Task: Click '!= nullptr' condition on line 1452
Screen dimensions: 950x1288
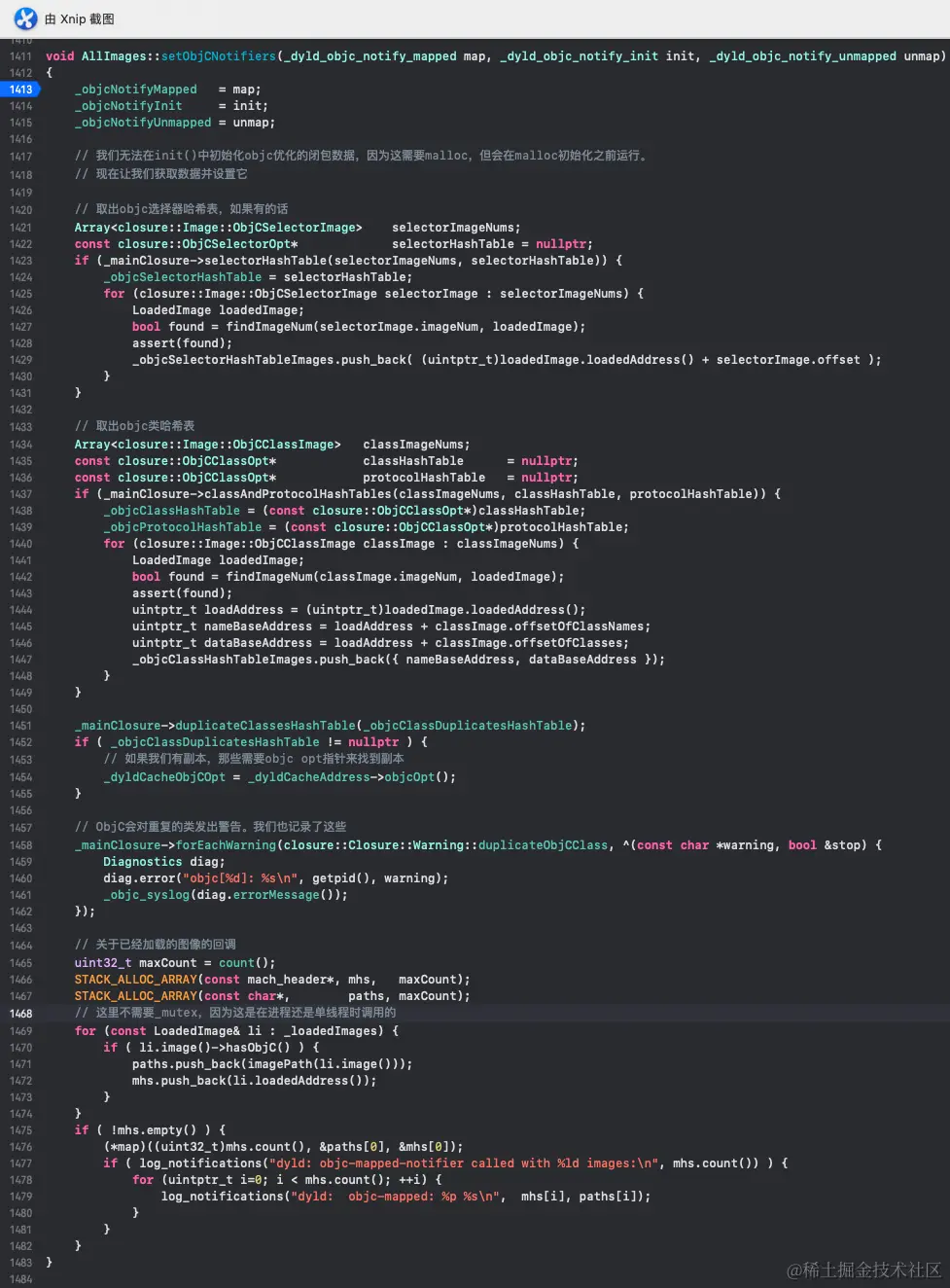Action: pyautogui.click(x=363, y=742)
